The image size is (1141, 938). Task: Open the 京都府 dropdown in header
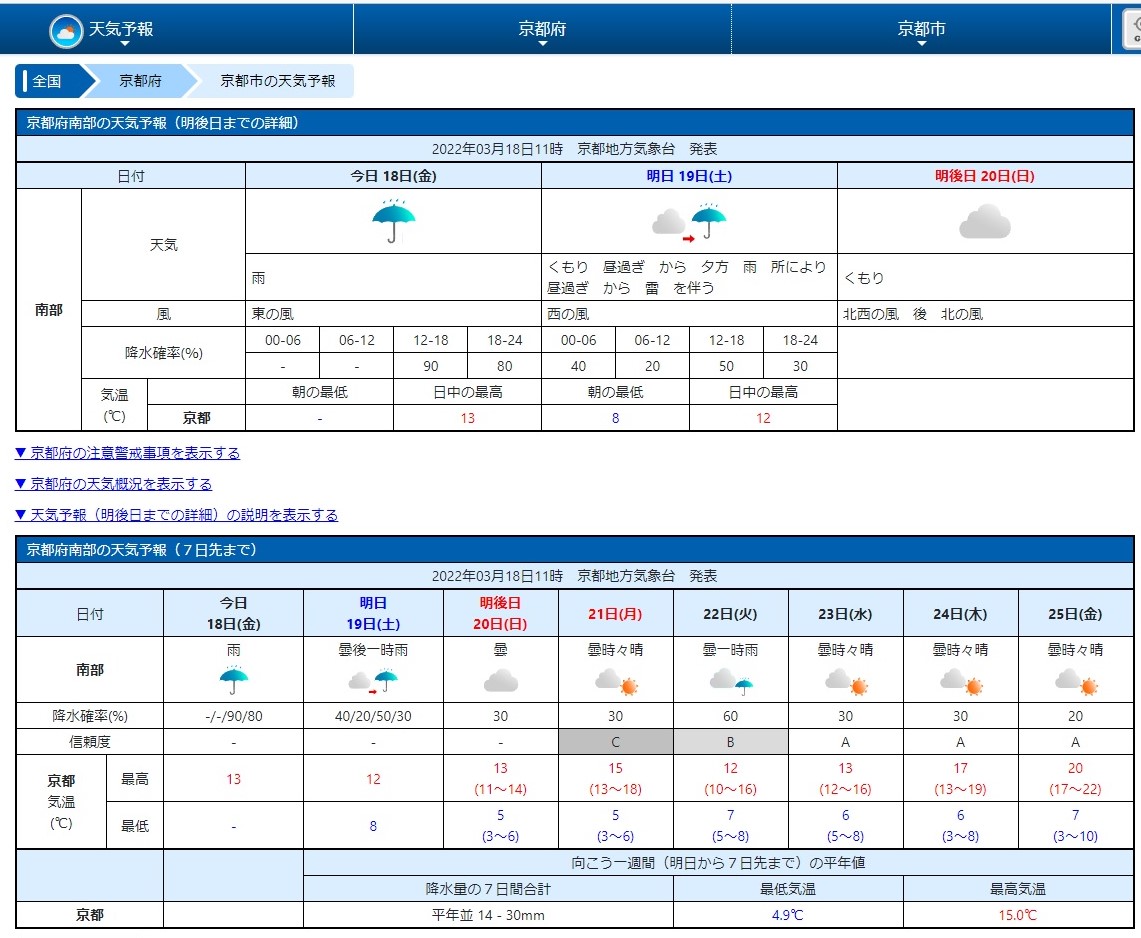pos(542,29)
